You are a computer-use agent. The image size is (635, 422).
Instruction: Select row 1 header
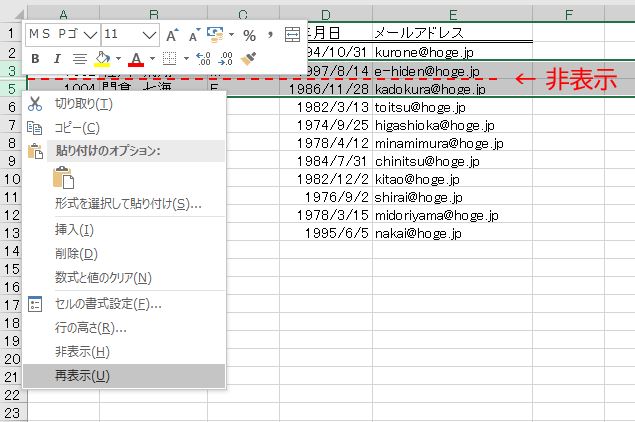pos(12,32)
